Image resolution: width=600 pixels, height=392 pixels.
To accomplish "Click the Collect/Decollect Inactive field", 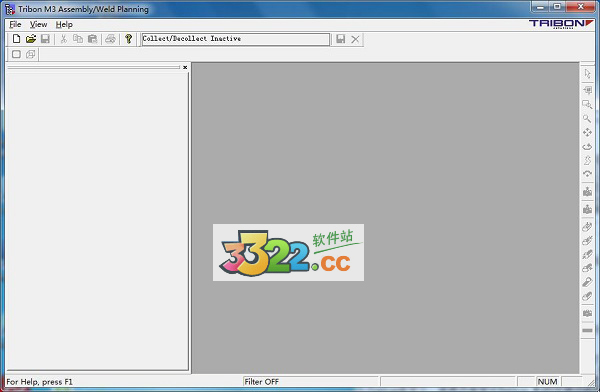I will pyautogui.click(x=236, y=39).
